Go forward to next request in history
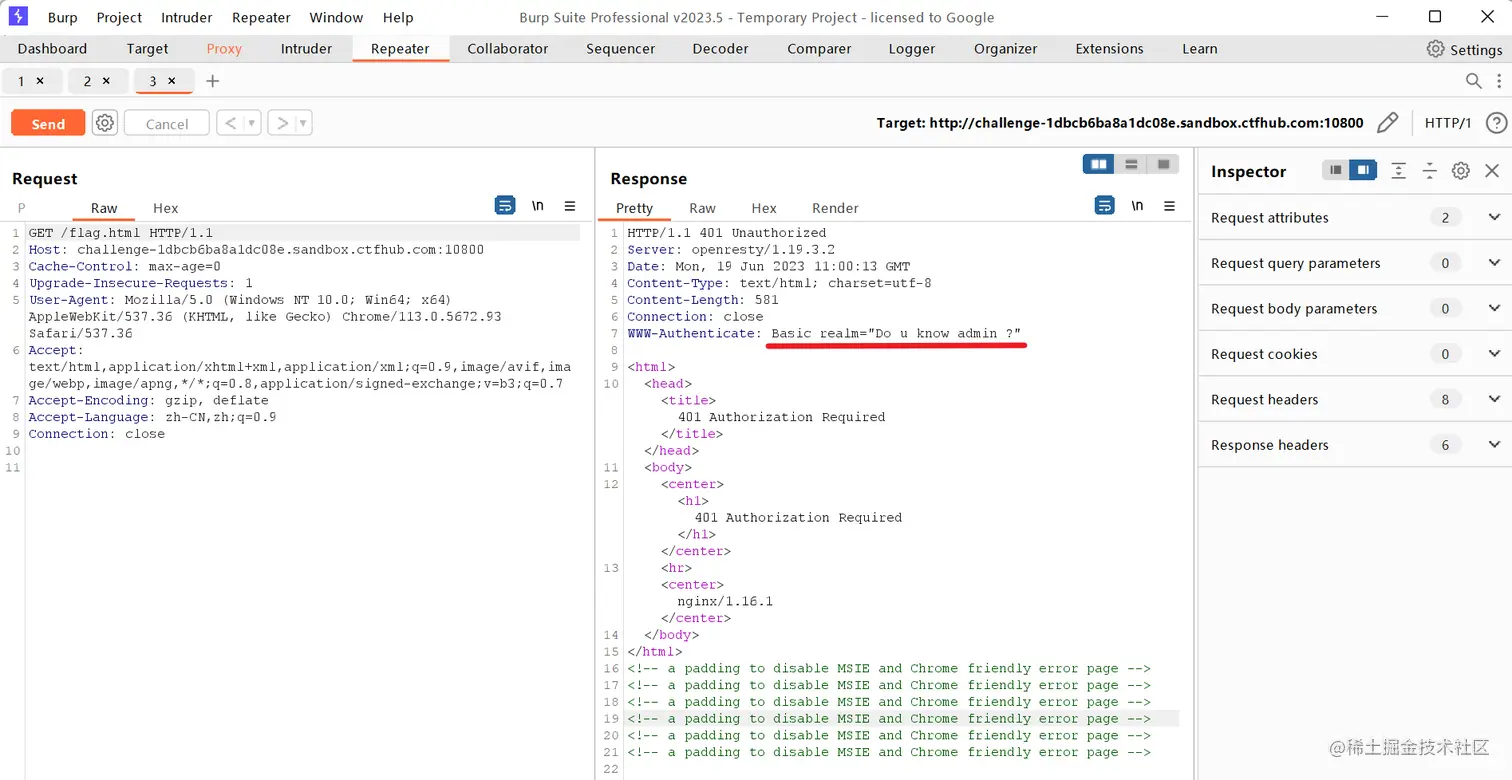This screenshot has height=780, width=1512. pyautogui.click(x=282, y=123)
